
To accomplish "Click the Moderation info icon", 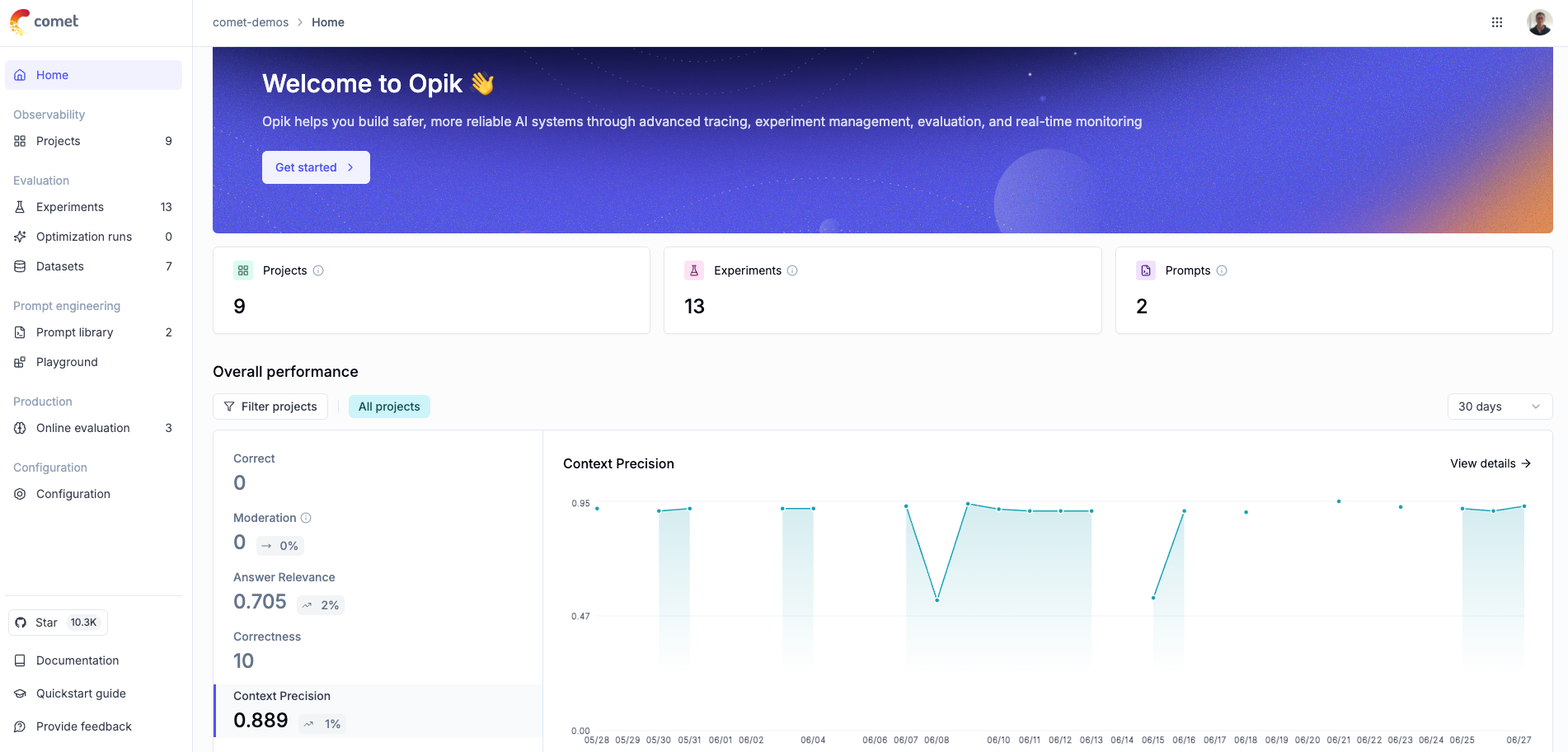I will pyautogui.click(x=306, y=518).
